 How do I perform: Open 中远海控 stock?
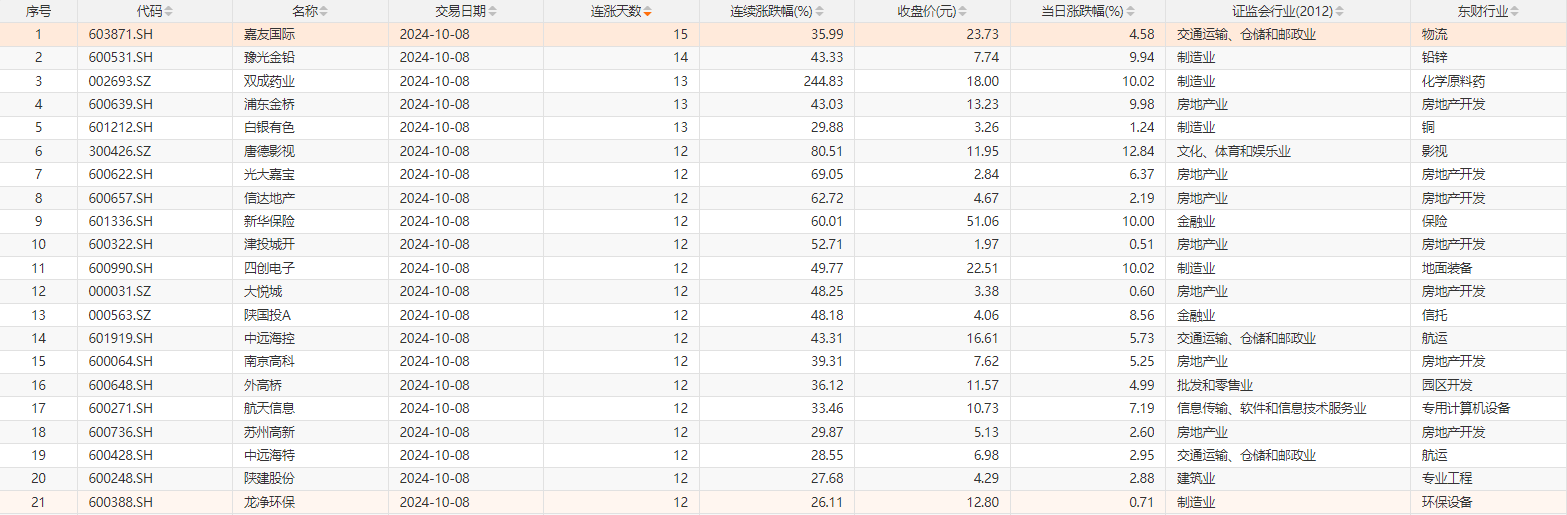(270, 338)
